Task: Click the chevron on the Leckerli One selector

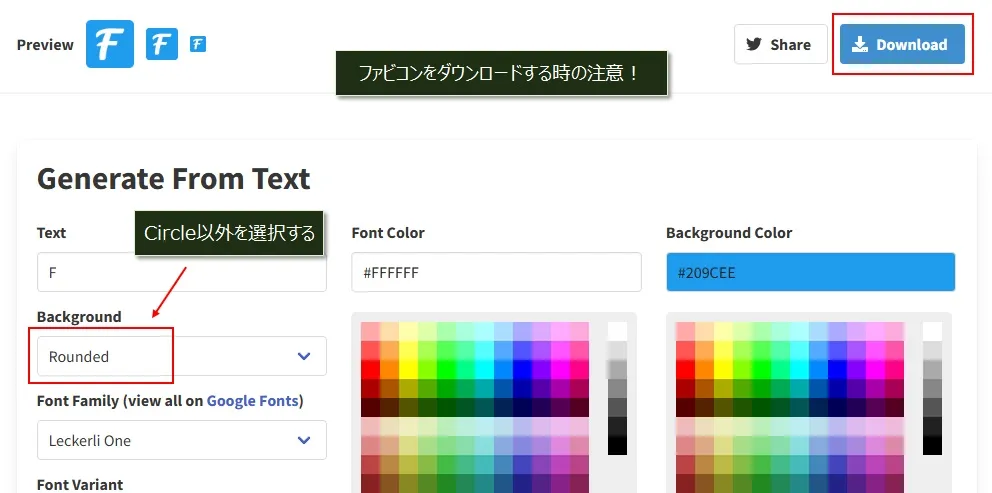Action: tap(304, 440)
